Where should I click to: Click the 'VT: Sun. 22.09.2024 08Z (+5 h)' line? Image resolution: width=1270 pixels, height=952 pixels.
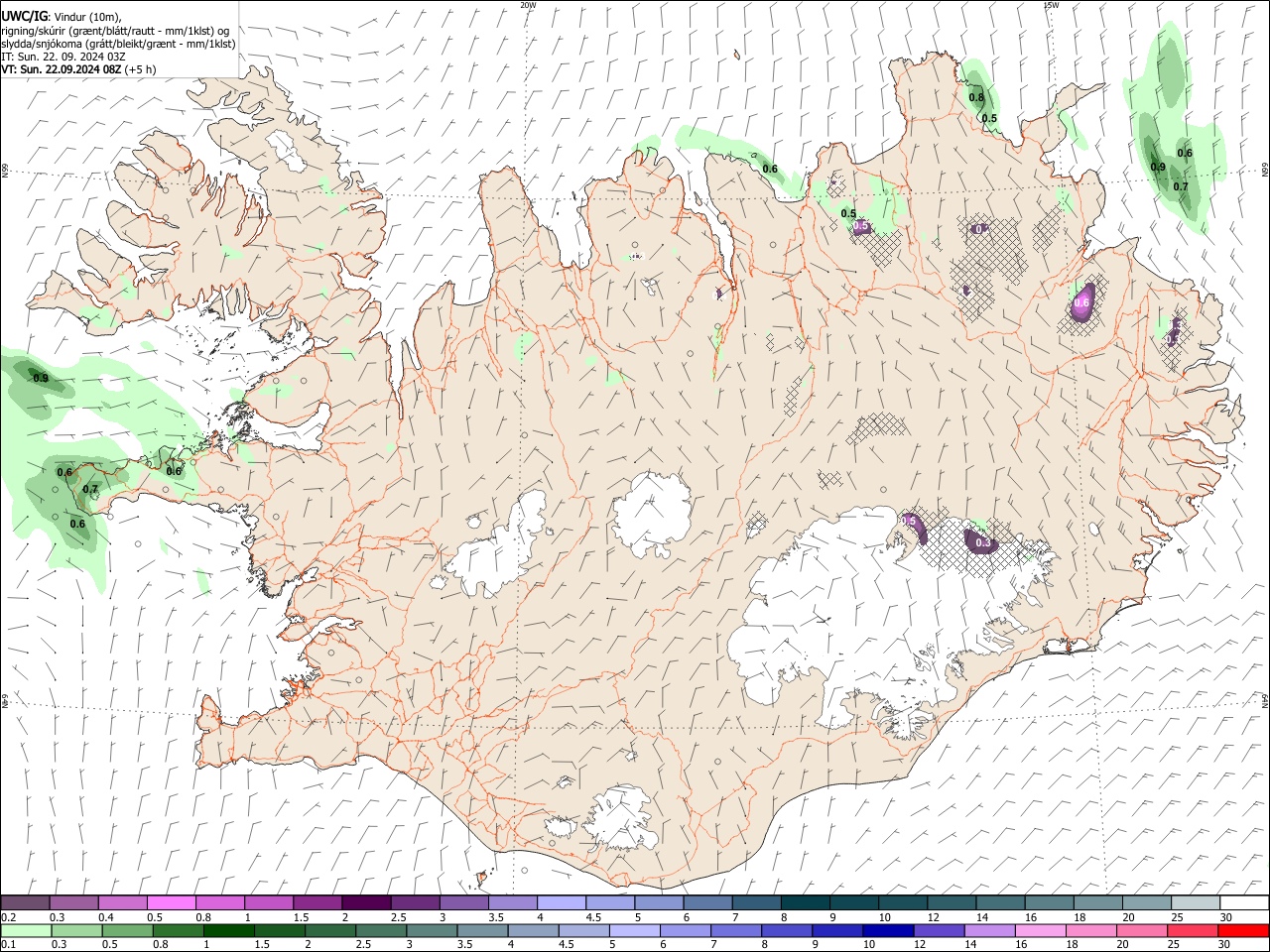(78, 69)
